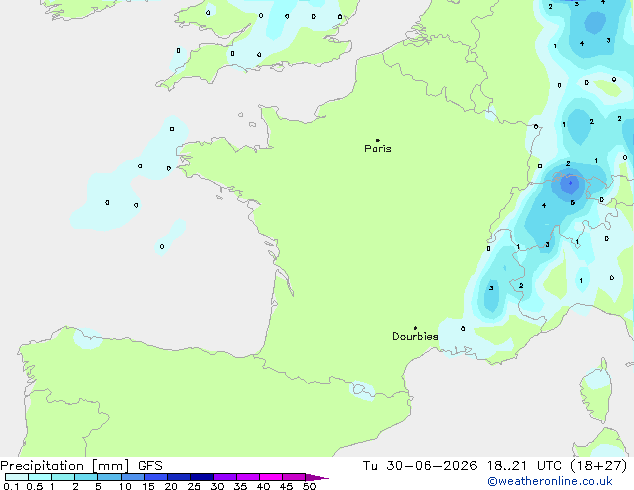Click the legend label '20'

pos(171,486)
